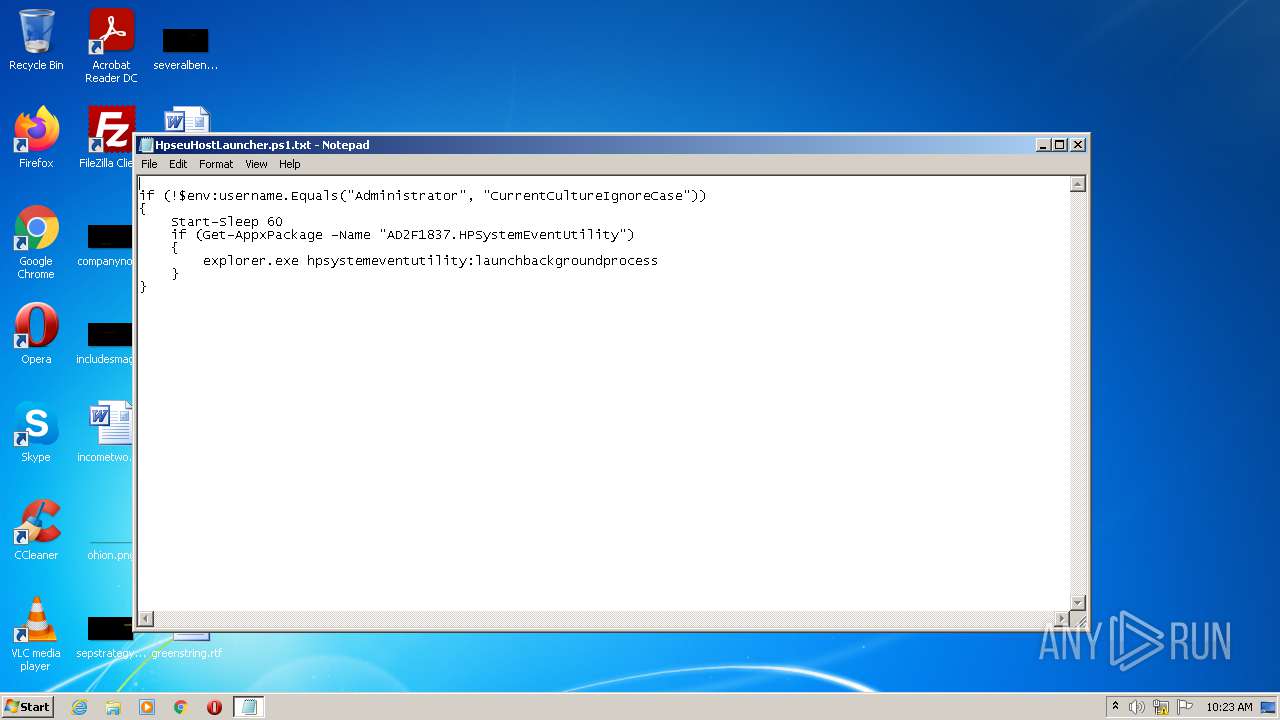Open Windows Explorer folder on taskbar
Viewport: 1280px width, 720px height.
113,707
